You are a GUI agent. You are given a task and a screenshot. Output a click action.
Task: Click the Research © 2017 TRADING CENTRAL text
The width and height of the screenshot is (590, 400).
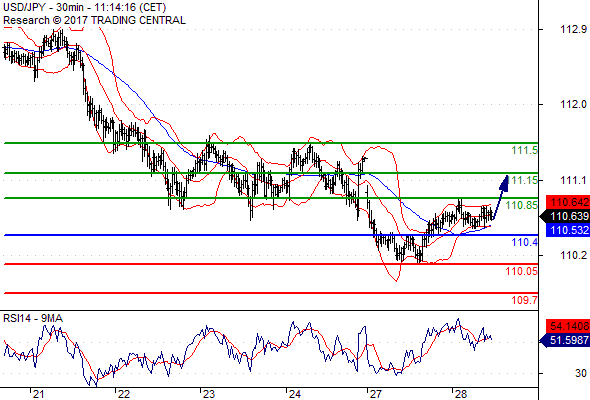point(94,20)
